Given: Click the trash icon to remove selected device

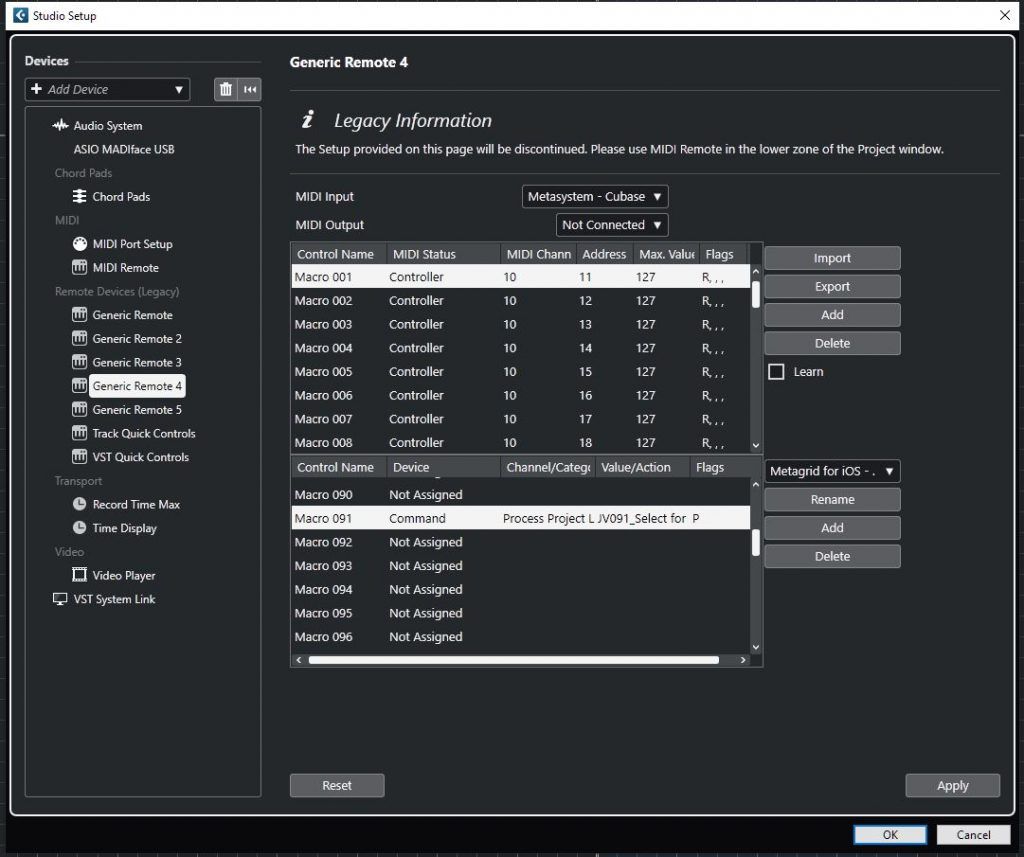Looking at the screenshot, I should (x=225, y=89).
